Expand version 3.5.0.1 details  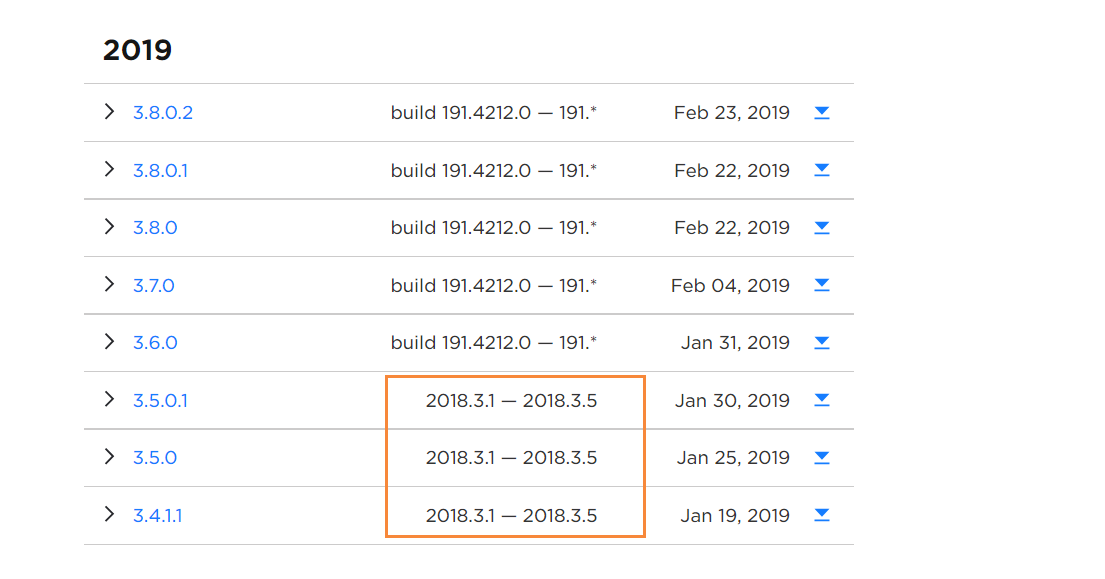click(x=109, y=400)
